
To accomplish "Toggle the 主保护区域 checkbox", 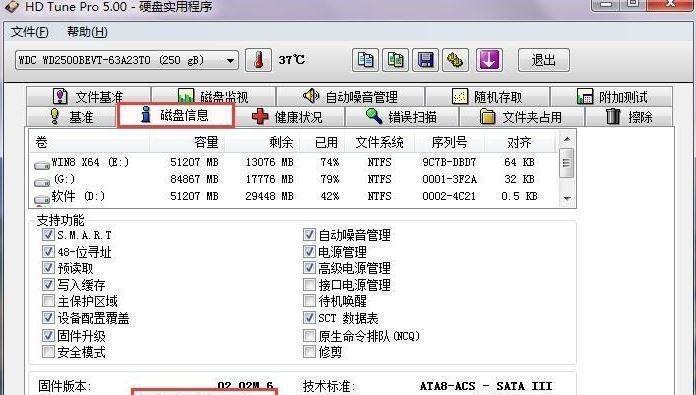I will pyautogui.click(x=48, y=301).
